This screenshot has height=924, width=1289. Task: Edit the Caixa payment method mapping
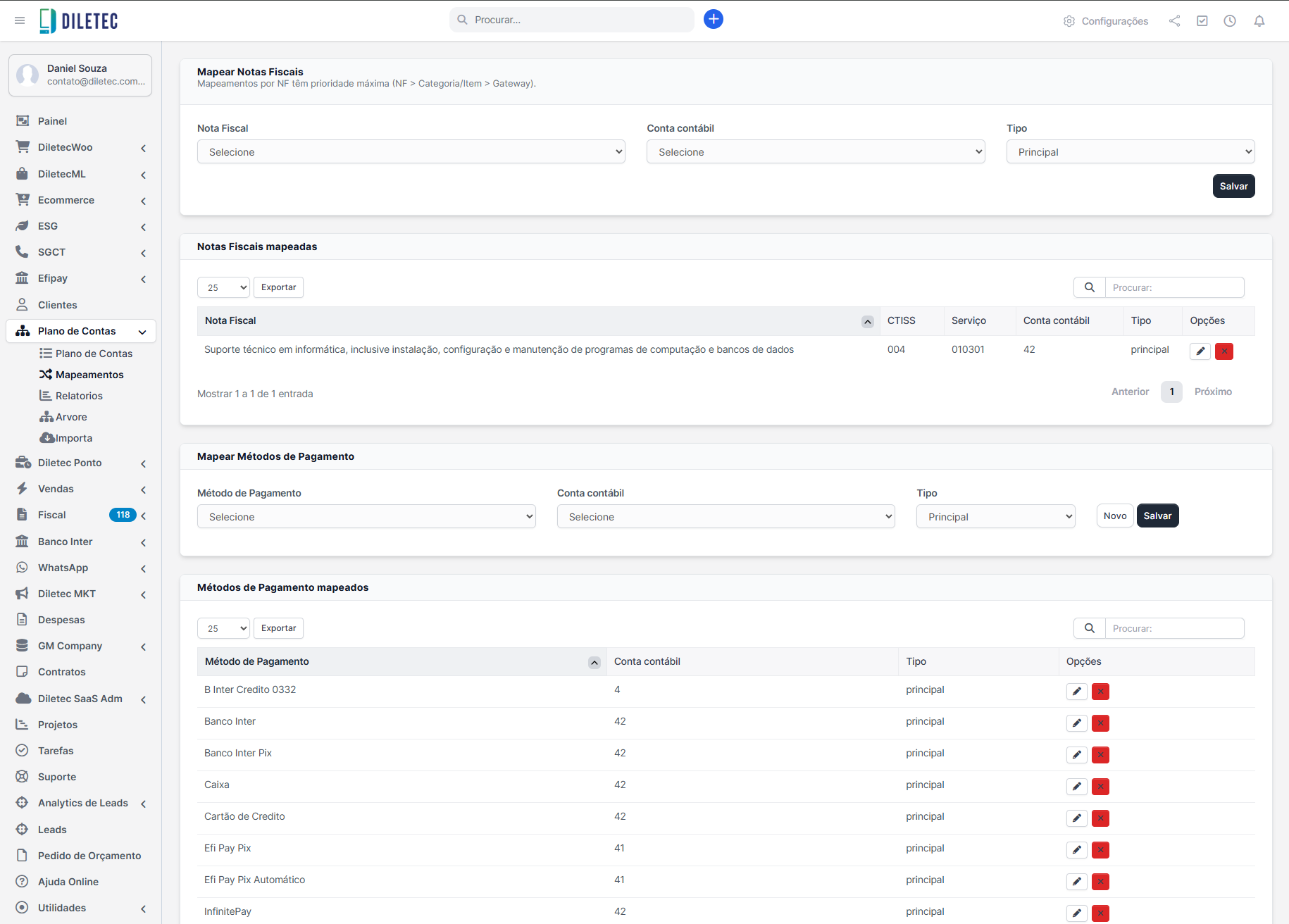click(x=1076, y=787)
